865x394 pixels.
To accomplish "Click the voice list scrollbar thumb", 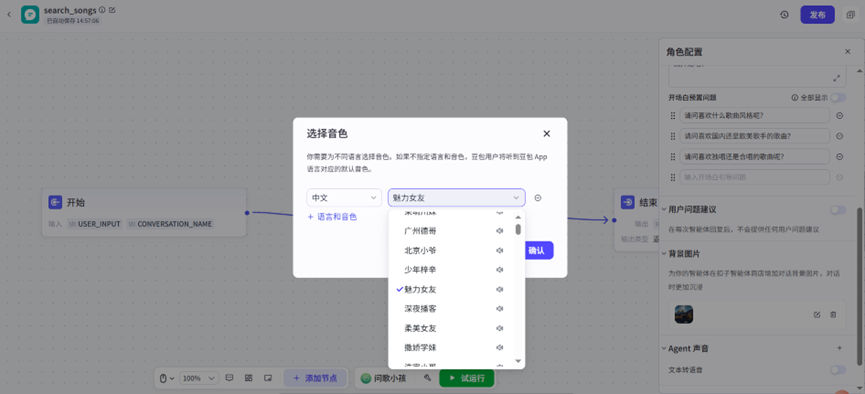I will click(518, 229).
